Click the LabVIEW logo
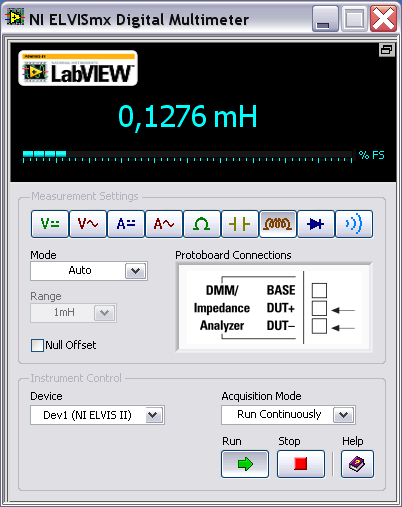 pos(78,68)
